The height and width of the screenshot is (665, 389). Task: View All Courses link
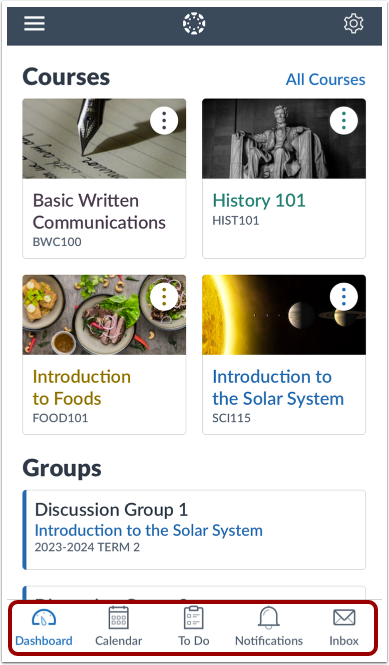click(325, 79)
